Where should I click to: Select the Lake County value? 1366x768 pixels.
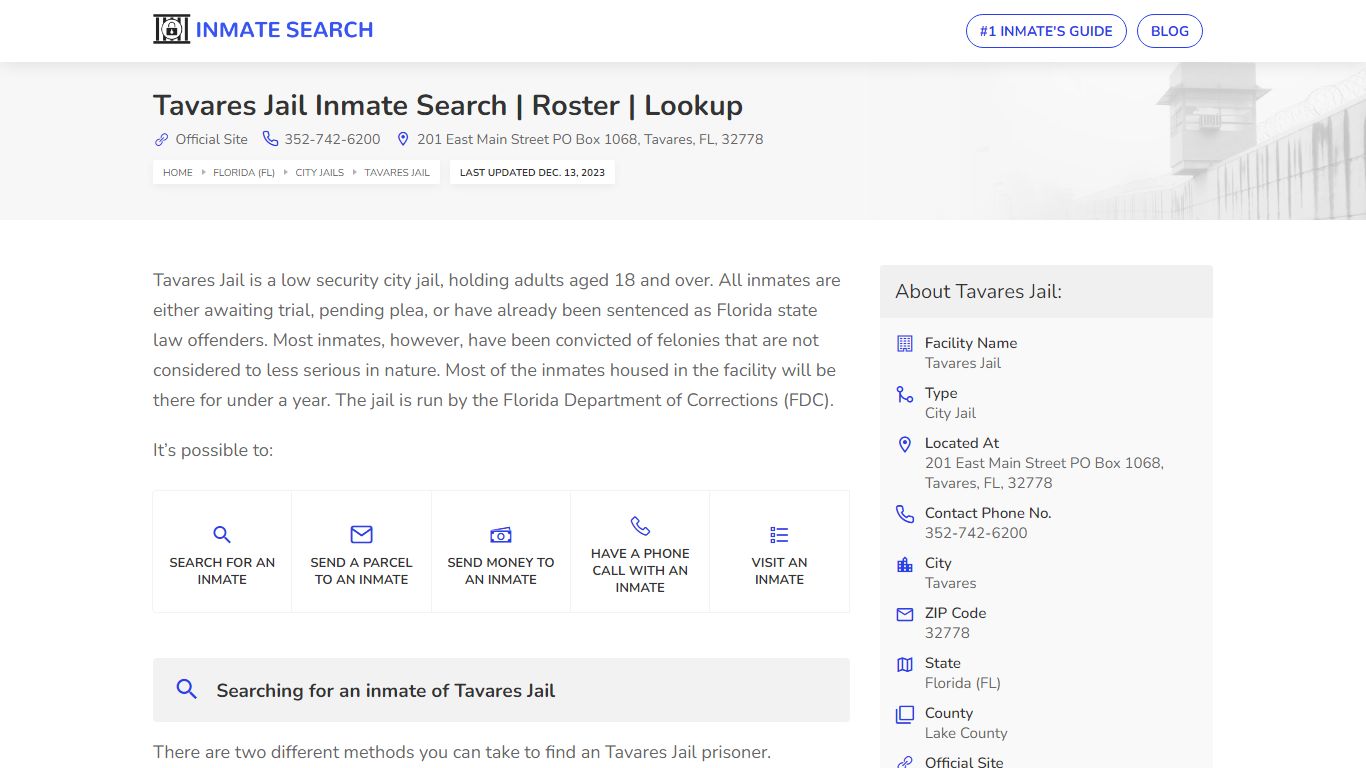click(x=966, y=733)
